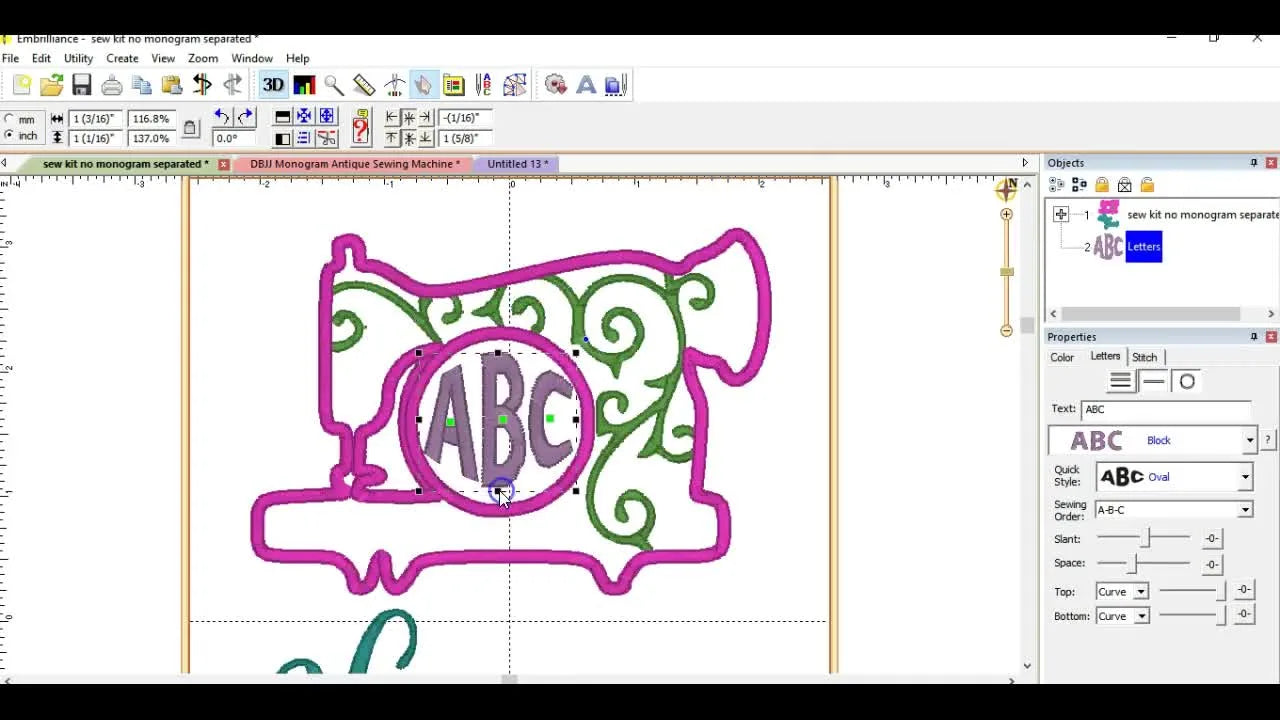Select the magnifier zoom tool

tap(334, 85)
